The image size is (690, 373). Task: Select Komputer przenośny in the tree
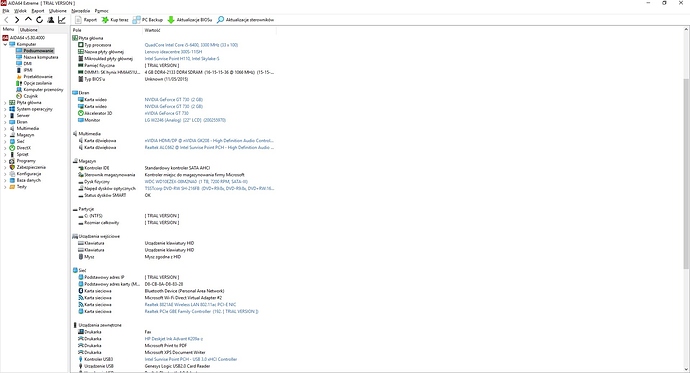point(43,89)
